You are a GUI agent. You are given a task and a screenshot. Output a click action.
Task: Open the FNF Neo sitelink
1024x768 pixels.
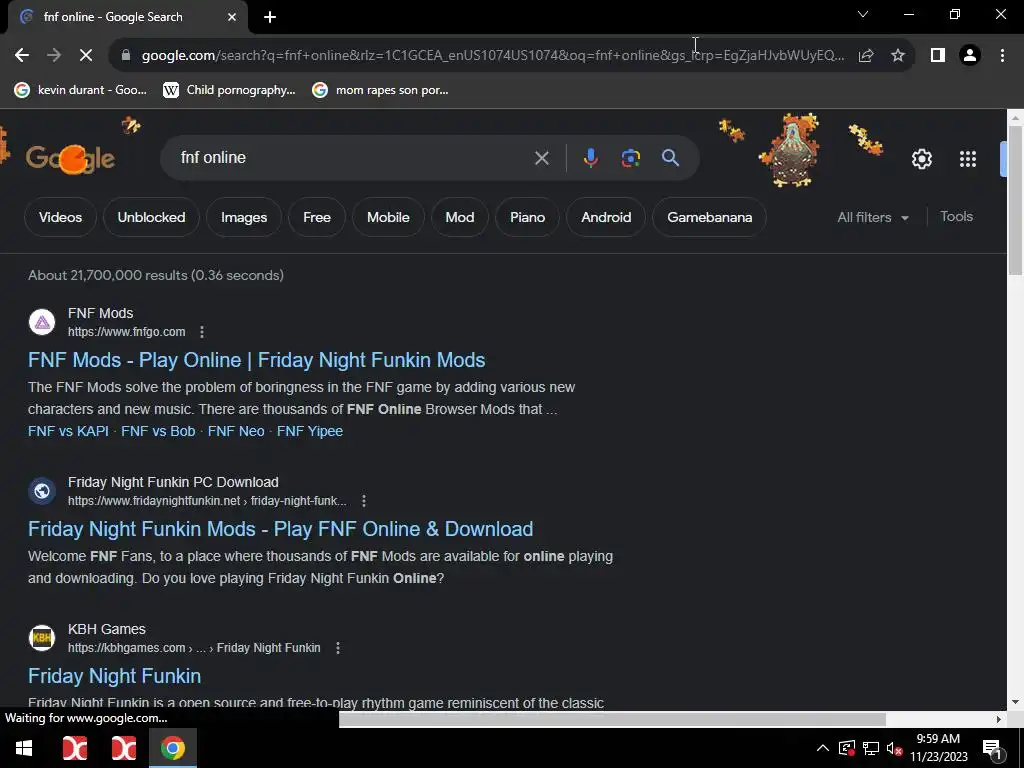click(x=236, y=431)
